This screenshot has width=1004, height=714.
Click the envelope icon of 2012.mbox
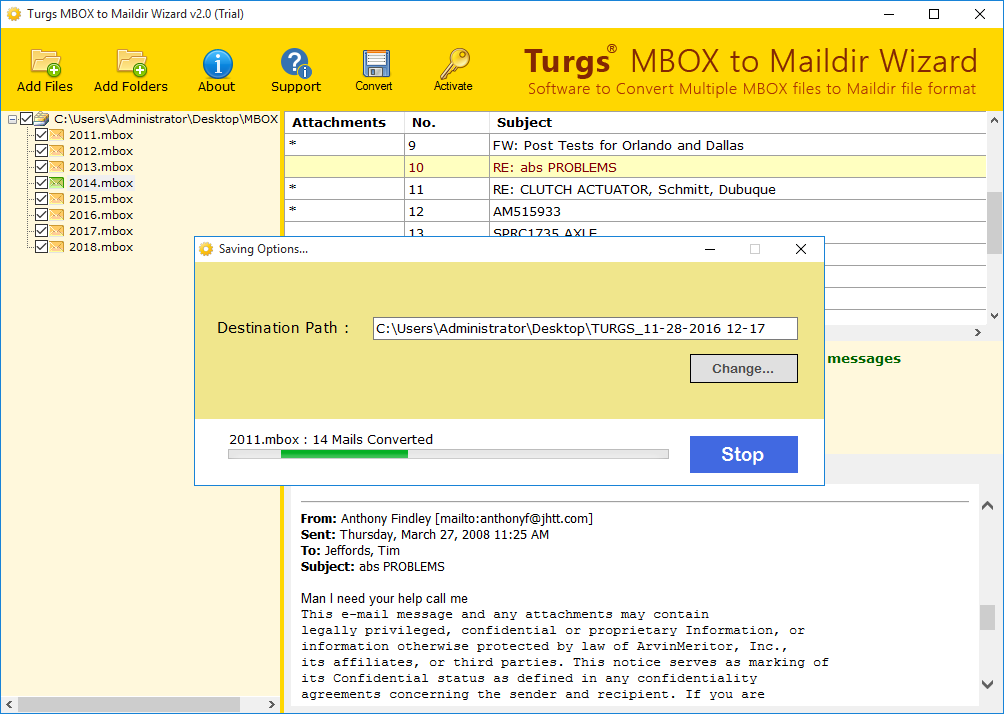tap(57, 150)
